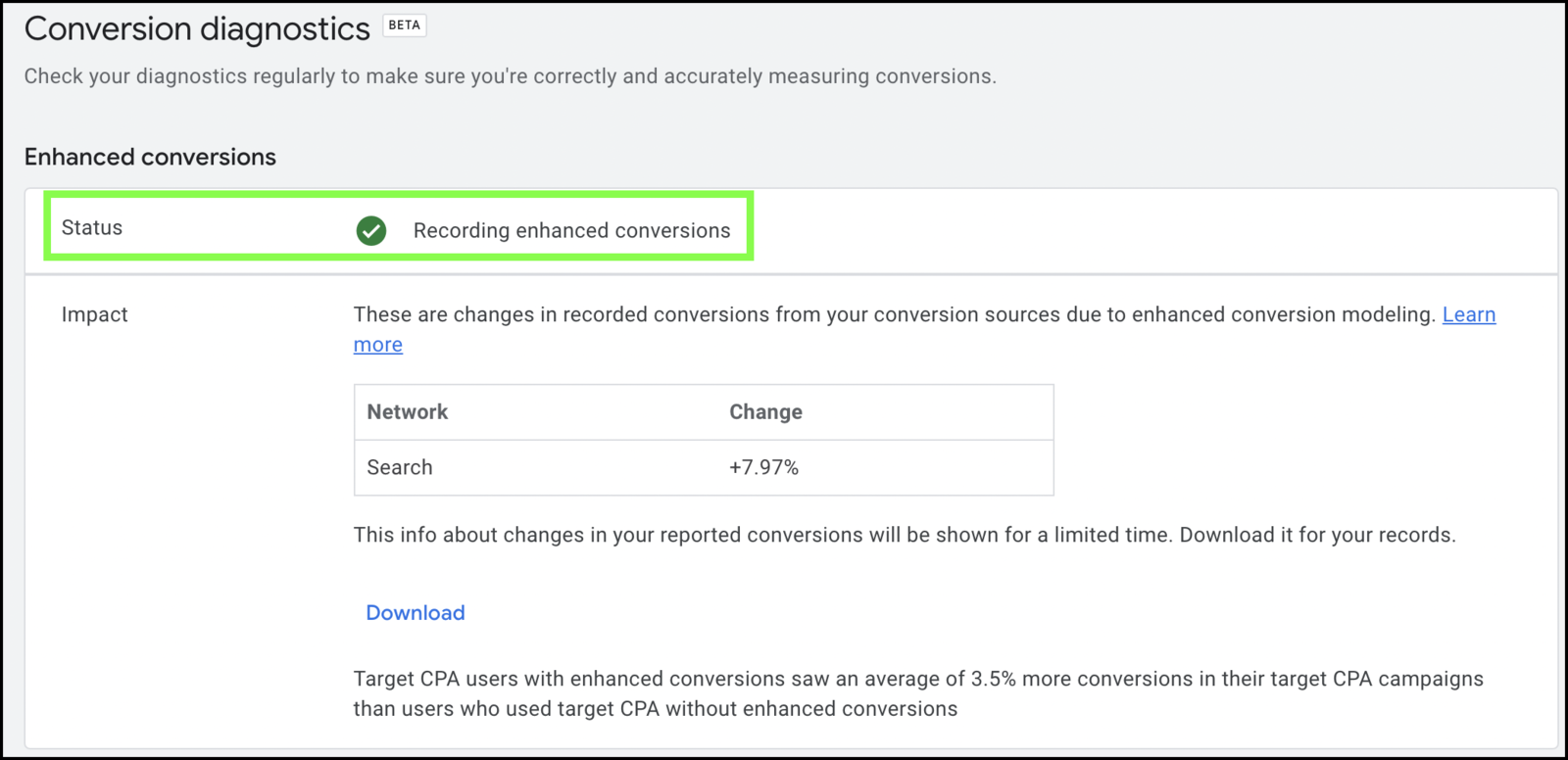1568x760 pixels.
Task: Click the Recording enhanced conversions status text
Action: (571, 230)
